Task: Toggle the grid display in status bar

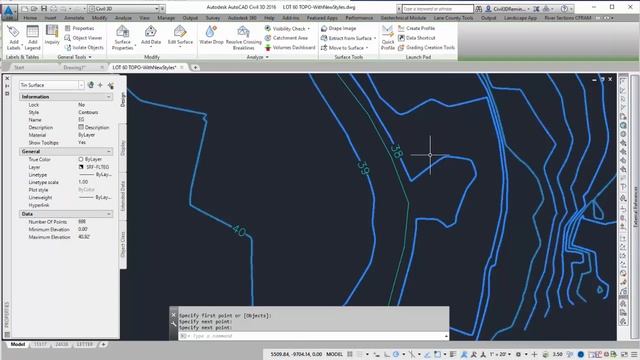Action: tap(350, 354)
